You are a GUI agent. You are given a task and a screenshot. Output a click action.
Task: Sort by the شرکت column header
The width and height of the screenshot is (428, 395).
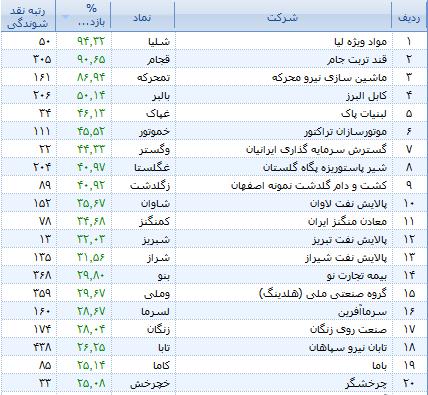pyautogui.click(x=283, y=16)
